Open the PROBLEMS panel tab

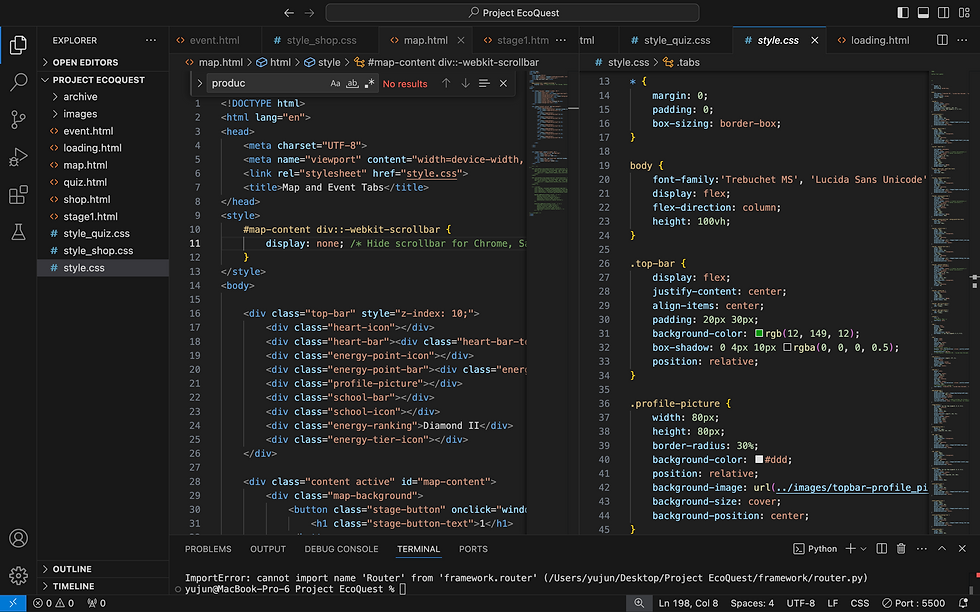pyautogui.click(x=208, y=549)
